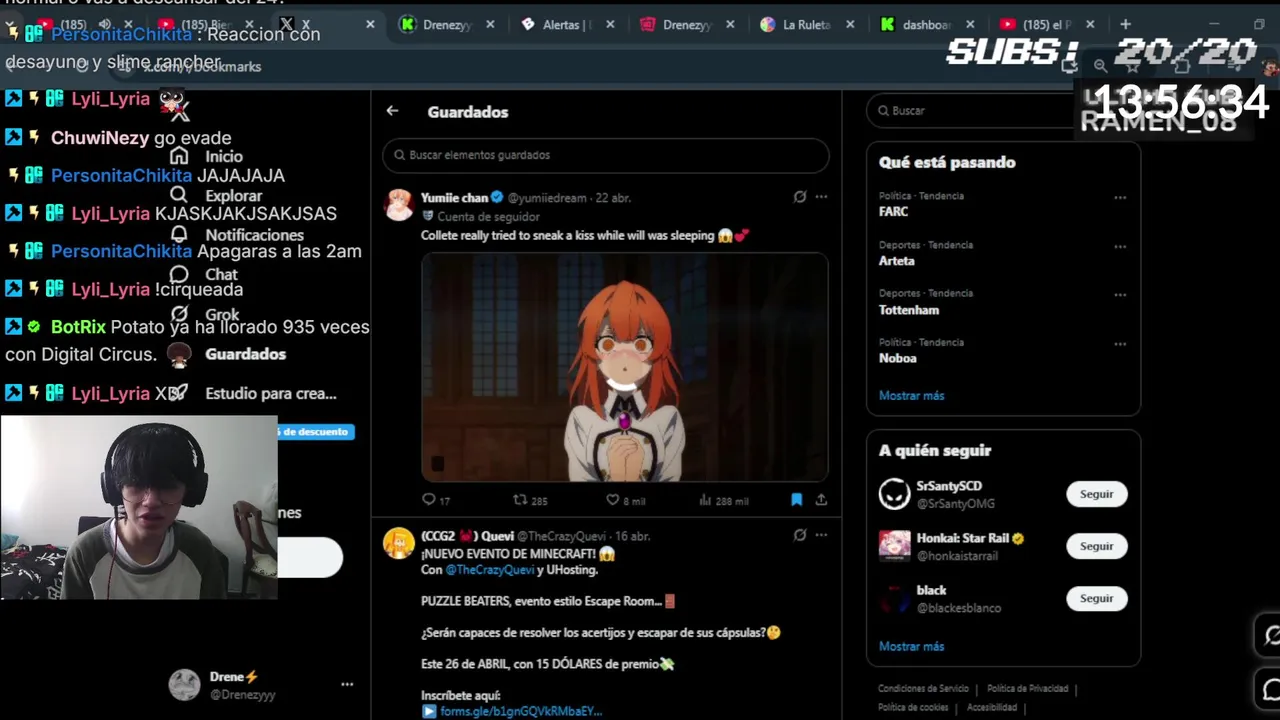Open the @yumiiedream handle
1280x720 pixels.
(547, 198)
